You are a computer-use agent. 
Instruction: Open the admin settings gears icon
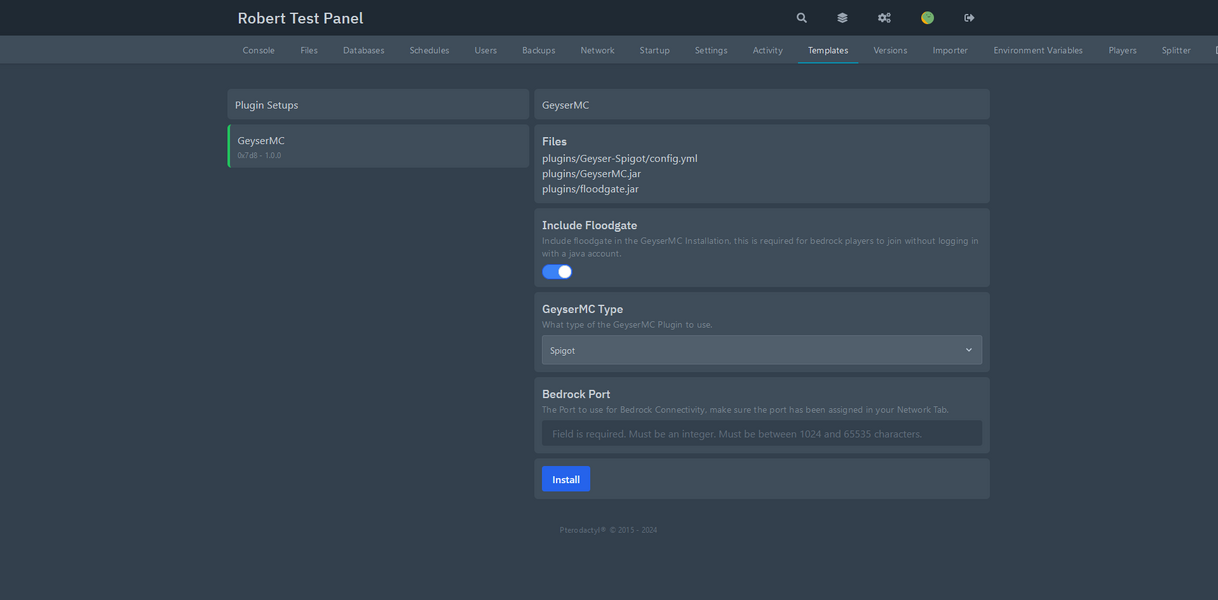coord(883,17)
